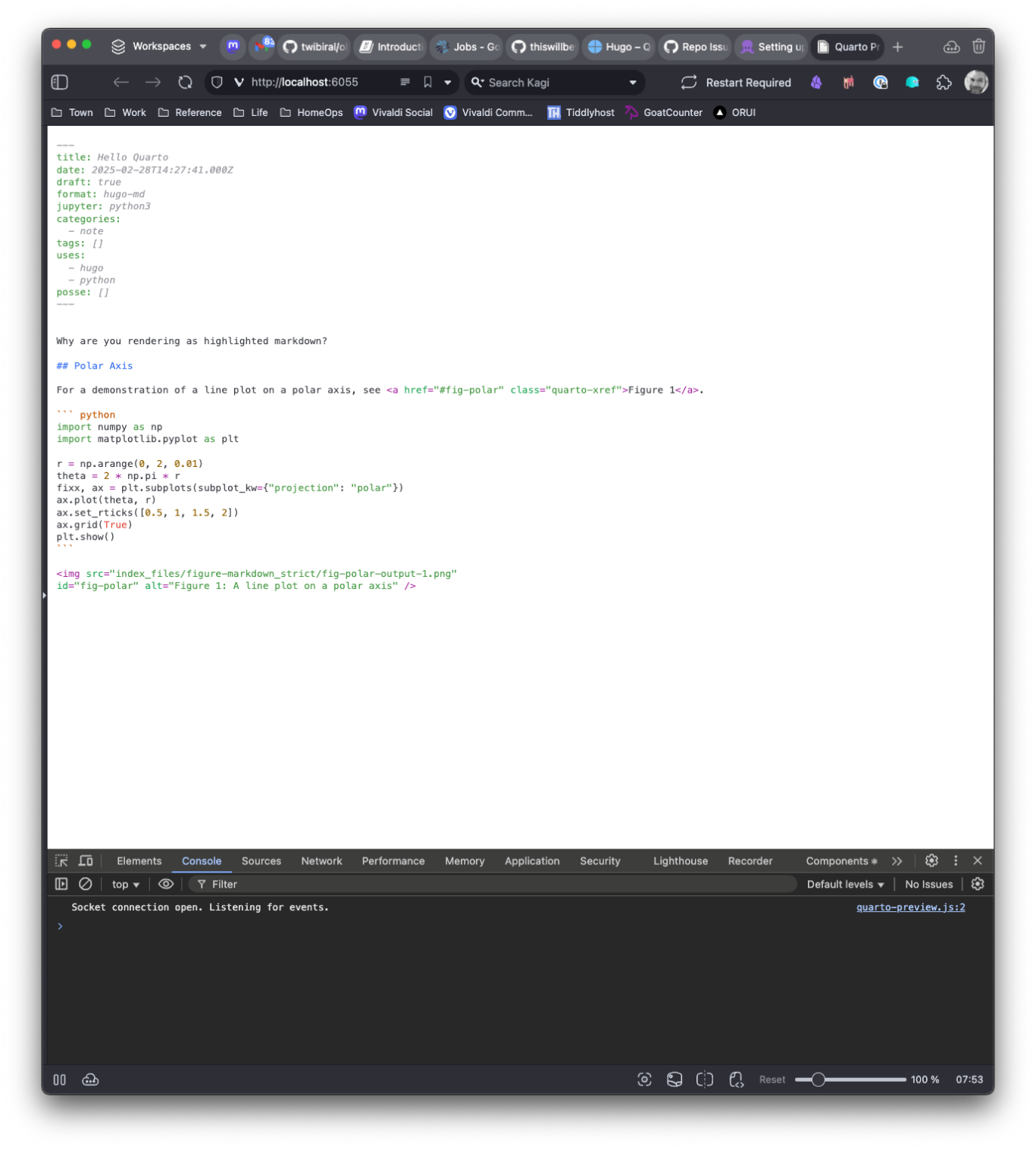This screenshot has width=1036, height=1150.
Task: Click the console Filter field
Action: [493, 885]
